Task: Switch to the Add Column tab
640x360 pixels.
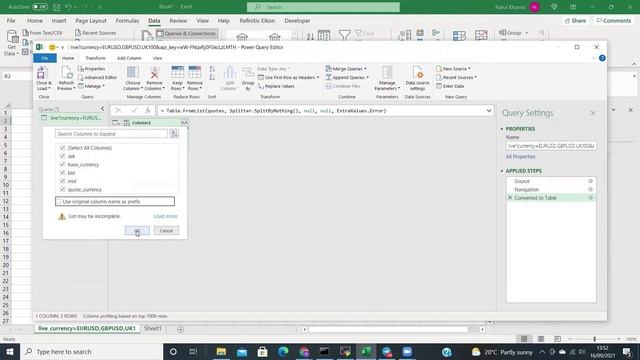Action: click(x=129, y=58)
